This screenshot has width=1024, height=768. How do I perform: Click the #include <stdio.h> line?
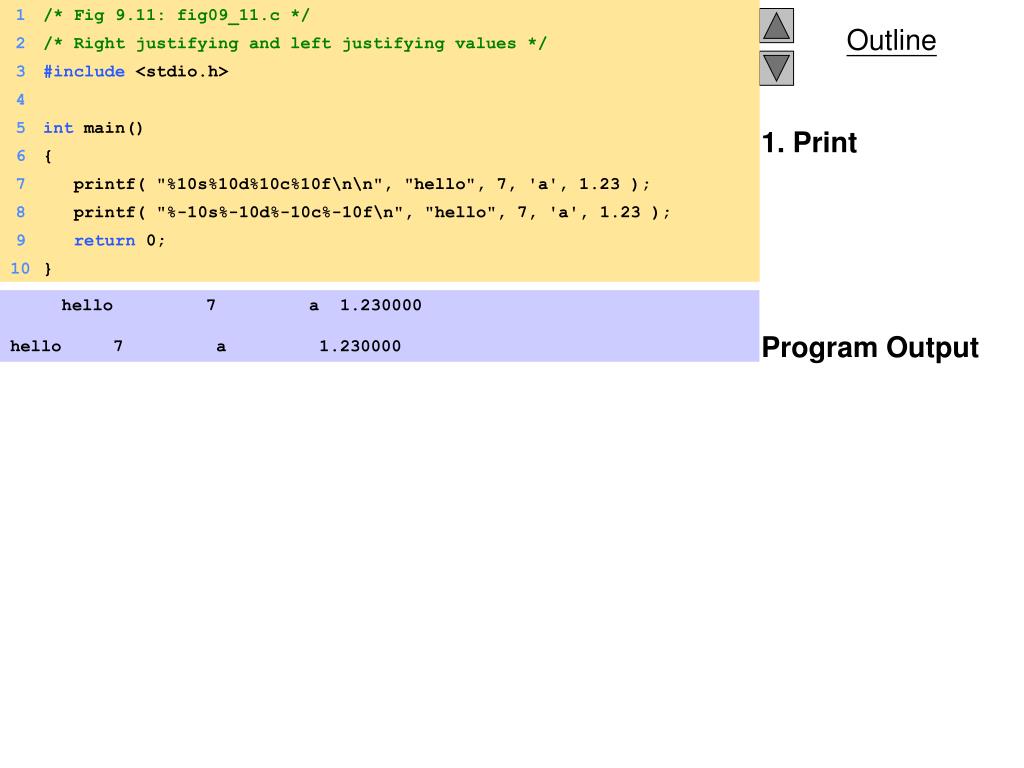coord(136,71)
